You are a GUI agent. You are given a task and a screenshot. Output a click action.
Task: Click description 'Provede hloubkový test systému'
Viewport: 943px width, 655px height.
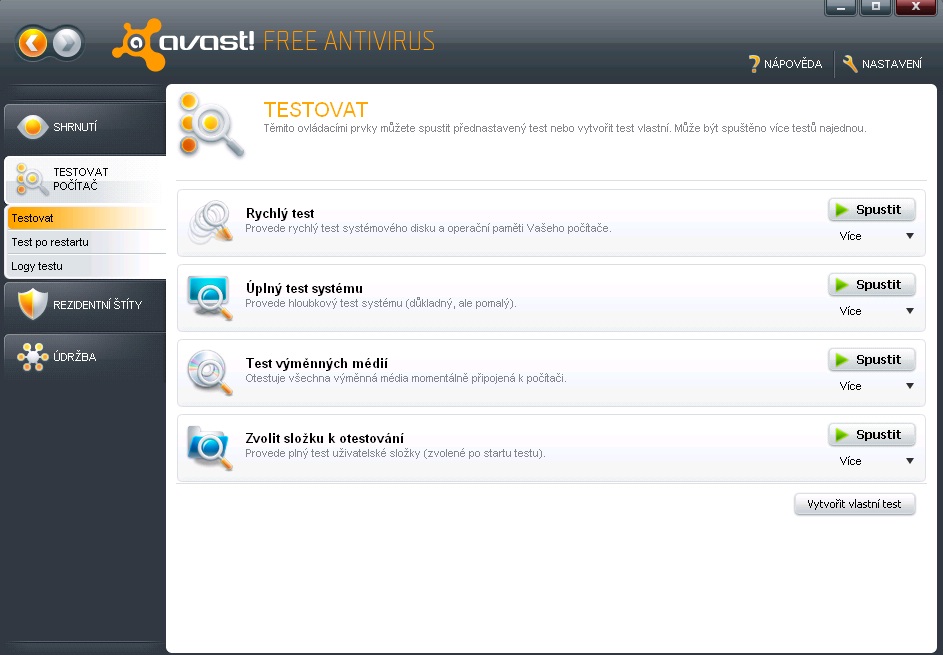click(x=381, y=304)
